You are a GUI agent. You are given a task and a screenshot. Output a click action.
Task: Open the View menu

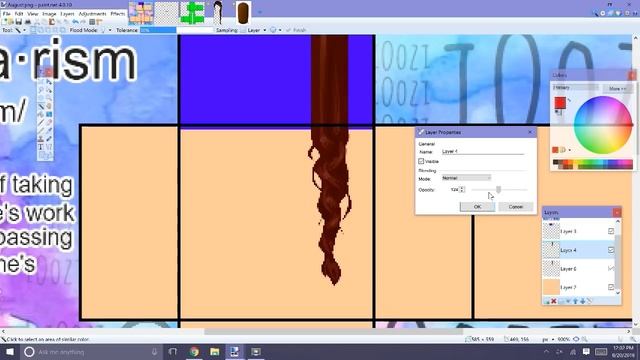[x=33, y=13]
